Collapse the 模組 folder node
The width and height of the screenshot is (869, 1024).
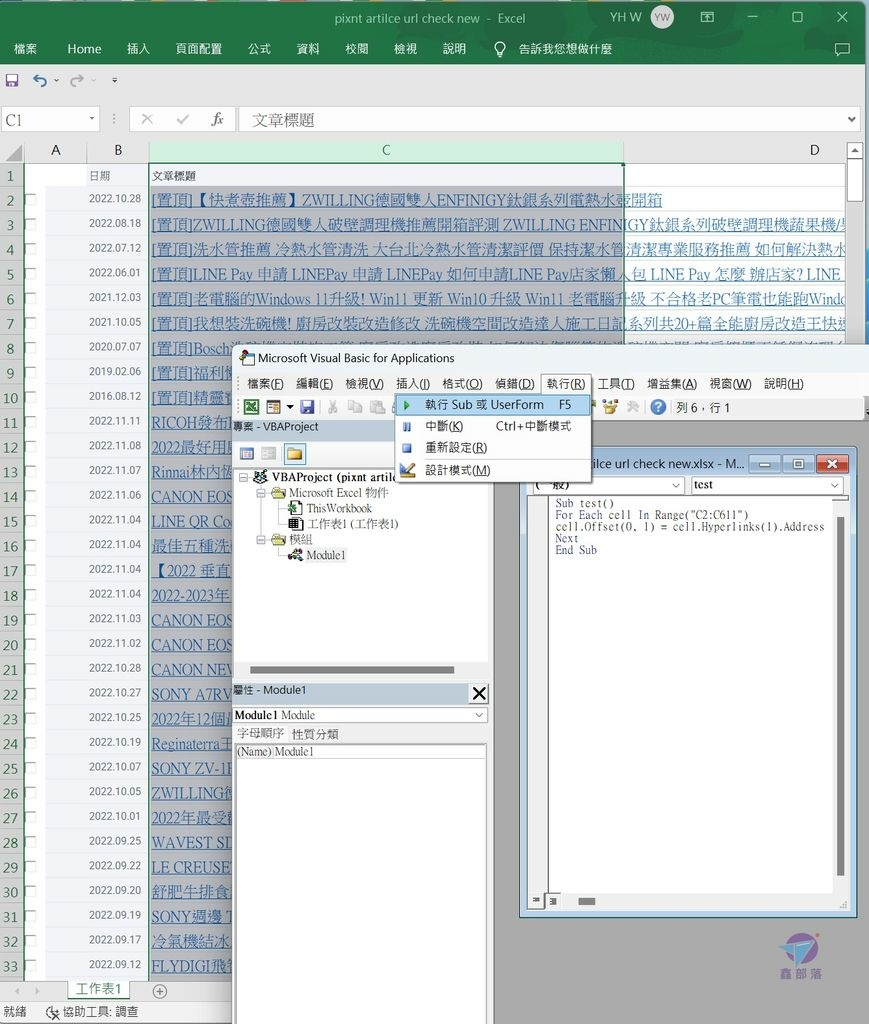pos(261,539)
